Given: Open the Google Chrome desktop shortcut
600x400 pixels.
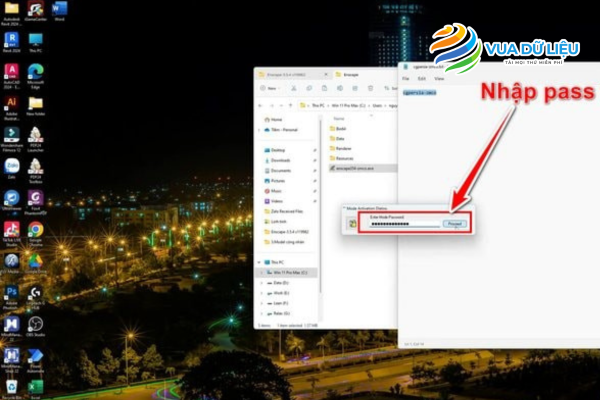Looking at the screenshot, I should 36,229.
